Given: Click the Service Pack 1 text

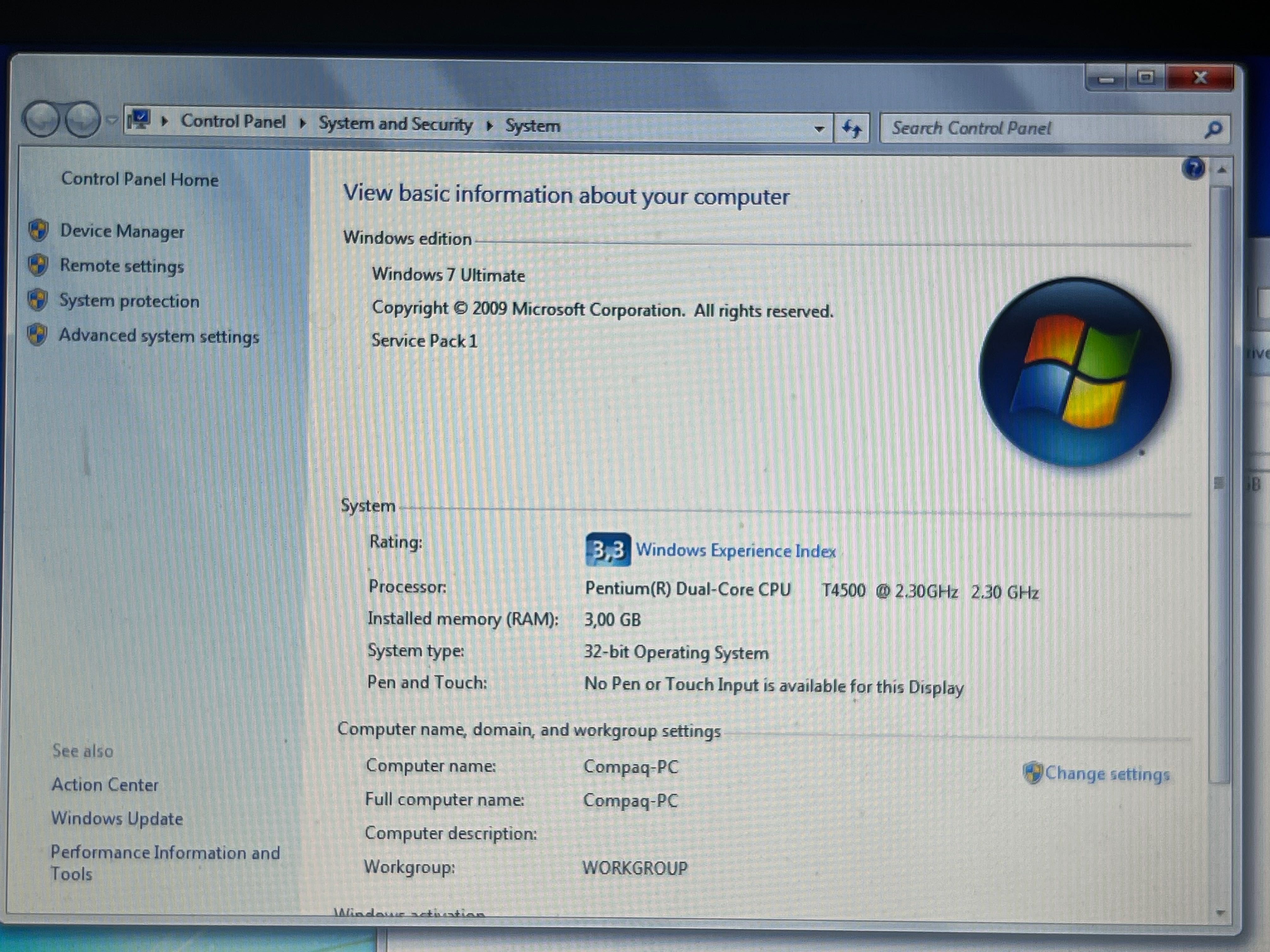Looking at the screenshot, I should 424,341.
